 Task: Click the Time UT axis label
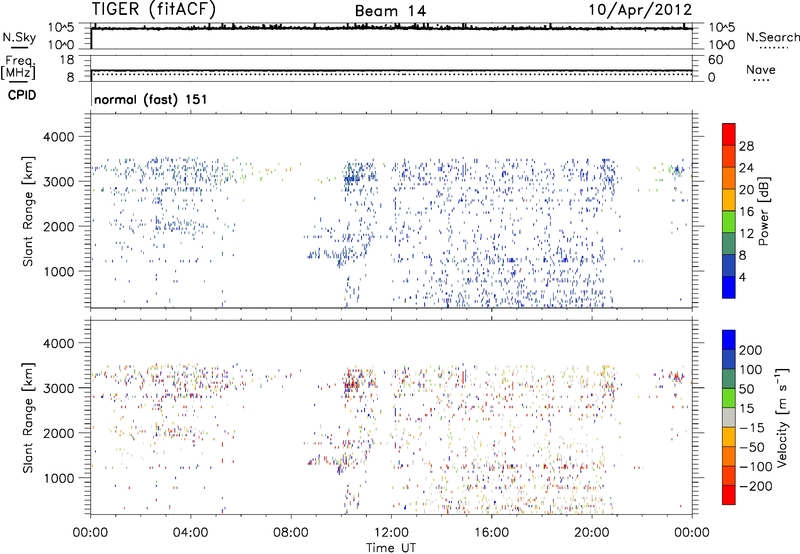coord(391,547)
